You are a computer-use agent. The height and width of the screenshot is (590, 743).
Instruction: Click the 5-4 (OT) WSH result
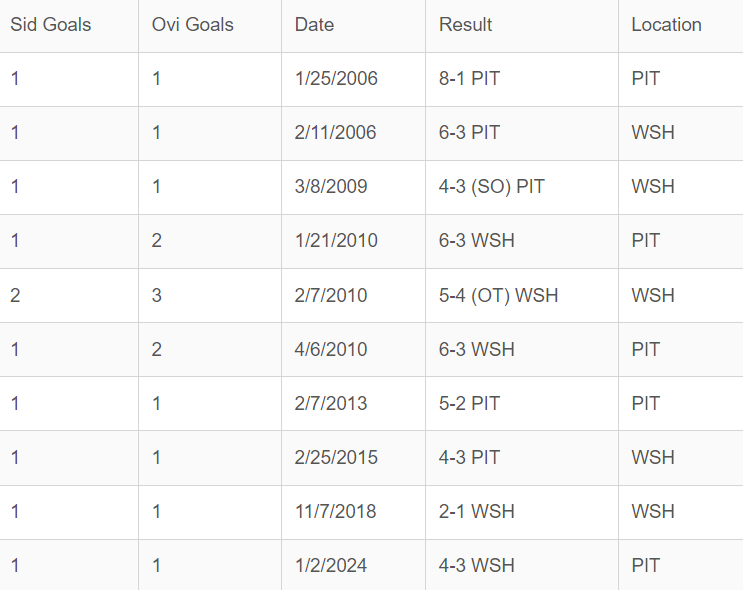click(x=498, y=295)
